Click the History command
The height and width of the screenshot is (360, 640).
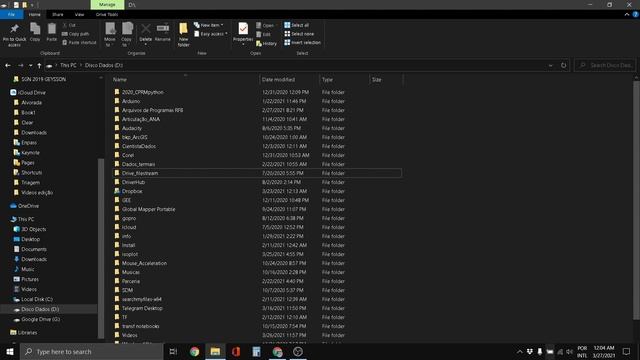(x=266, y=43)
